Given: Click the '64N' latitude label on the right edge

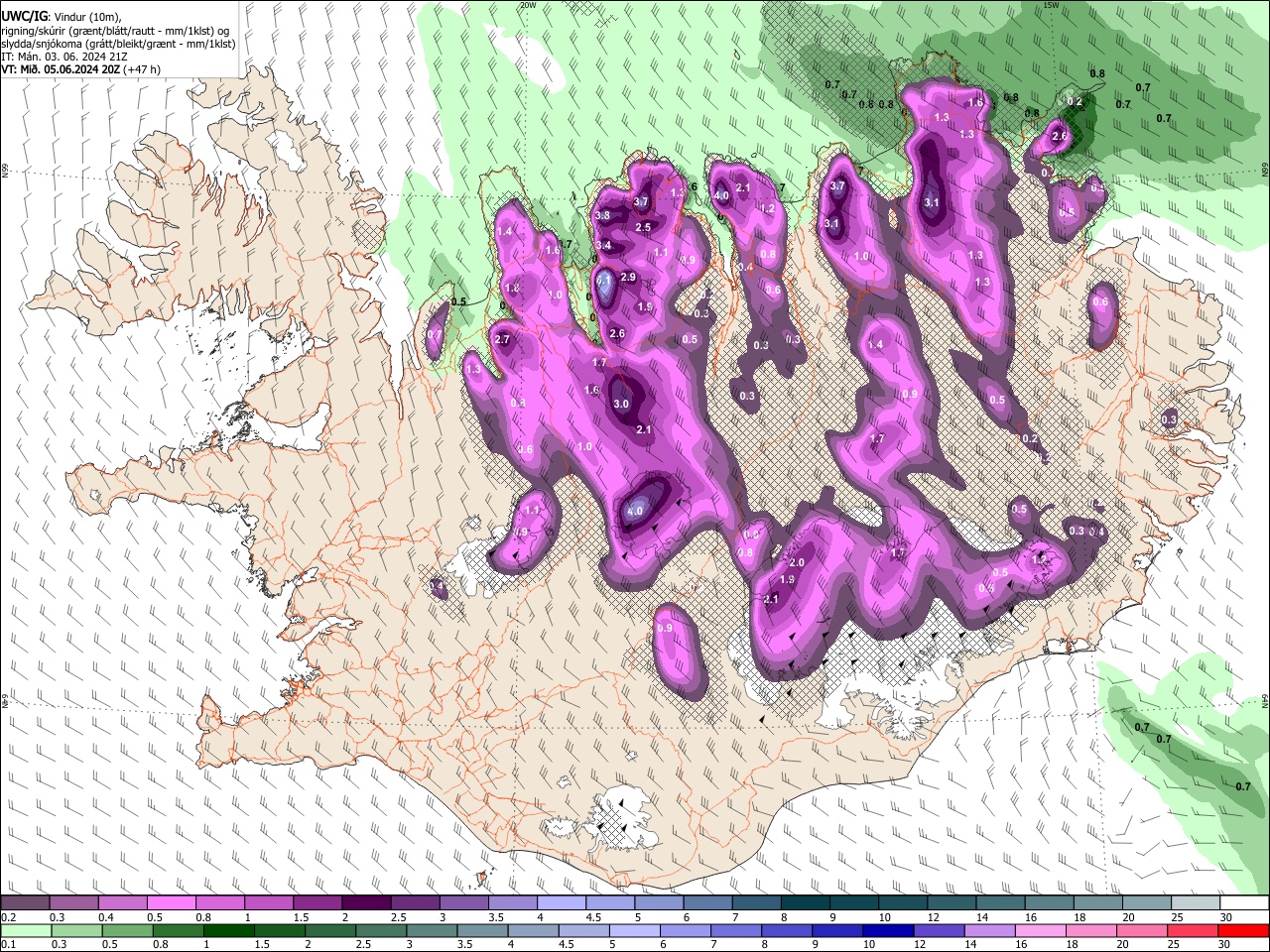Looking at the screenshot, I should (x=1265, y=700).
